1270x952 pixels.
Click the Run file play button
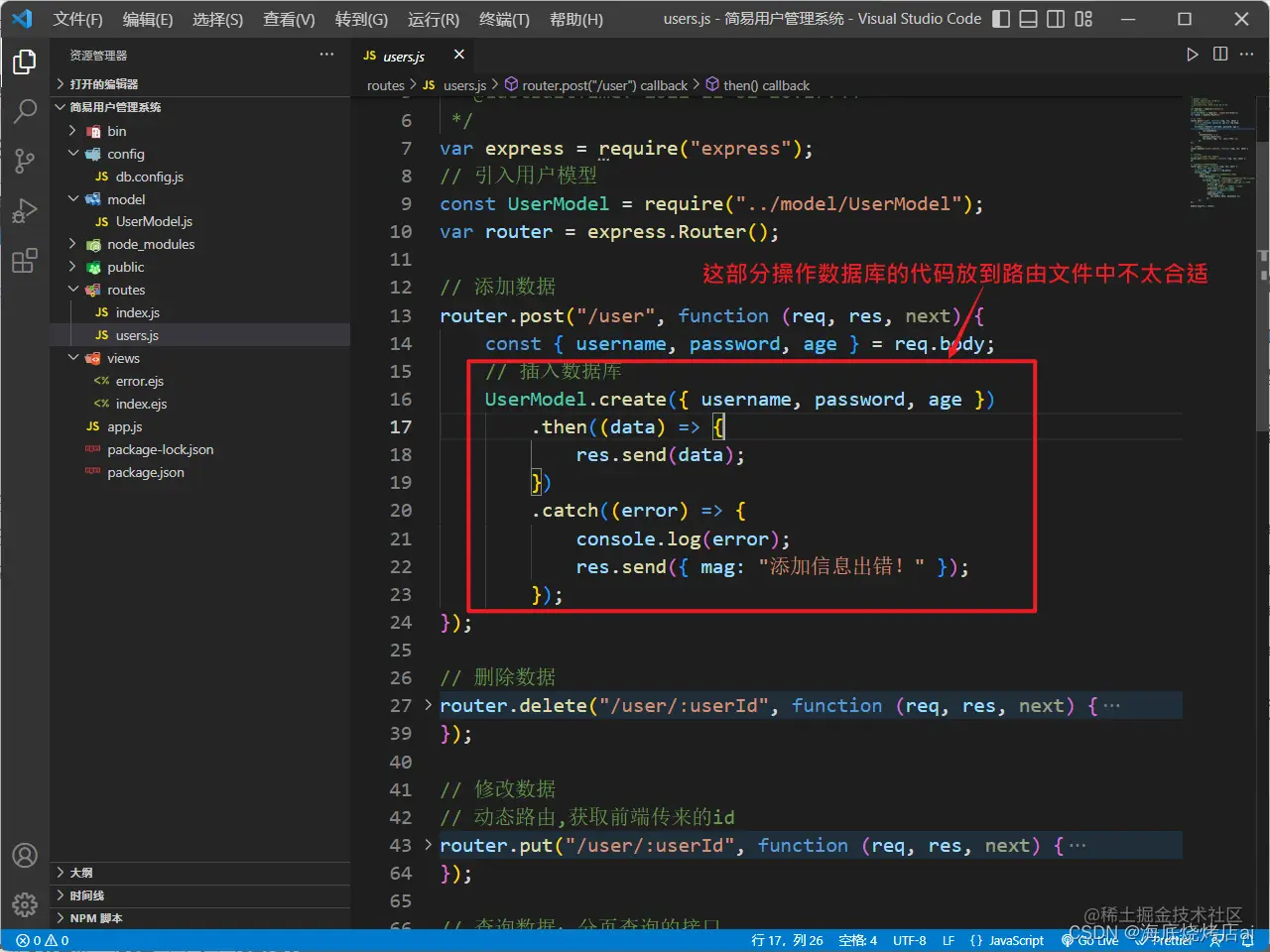coord(1192,55)
